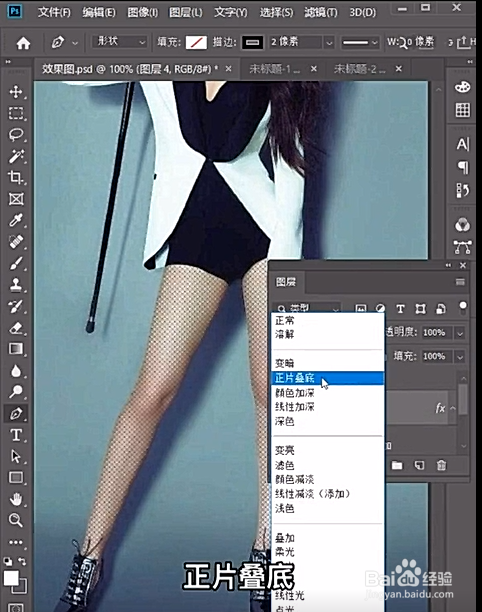
Task: Open the Character panel icon
Action: click(462, 144)
